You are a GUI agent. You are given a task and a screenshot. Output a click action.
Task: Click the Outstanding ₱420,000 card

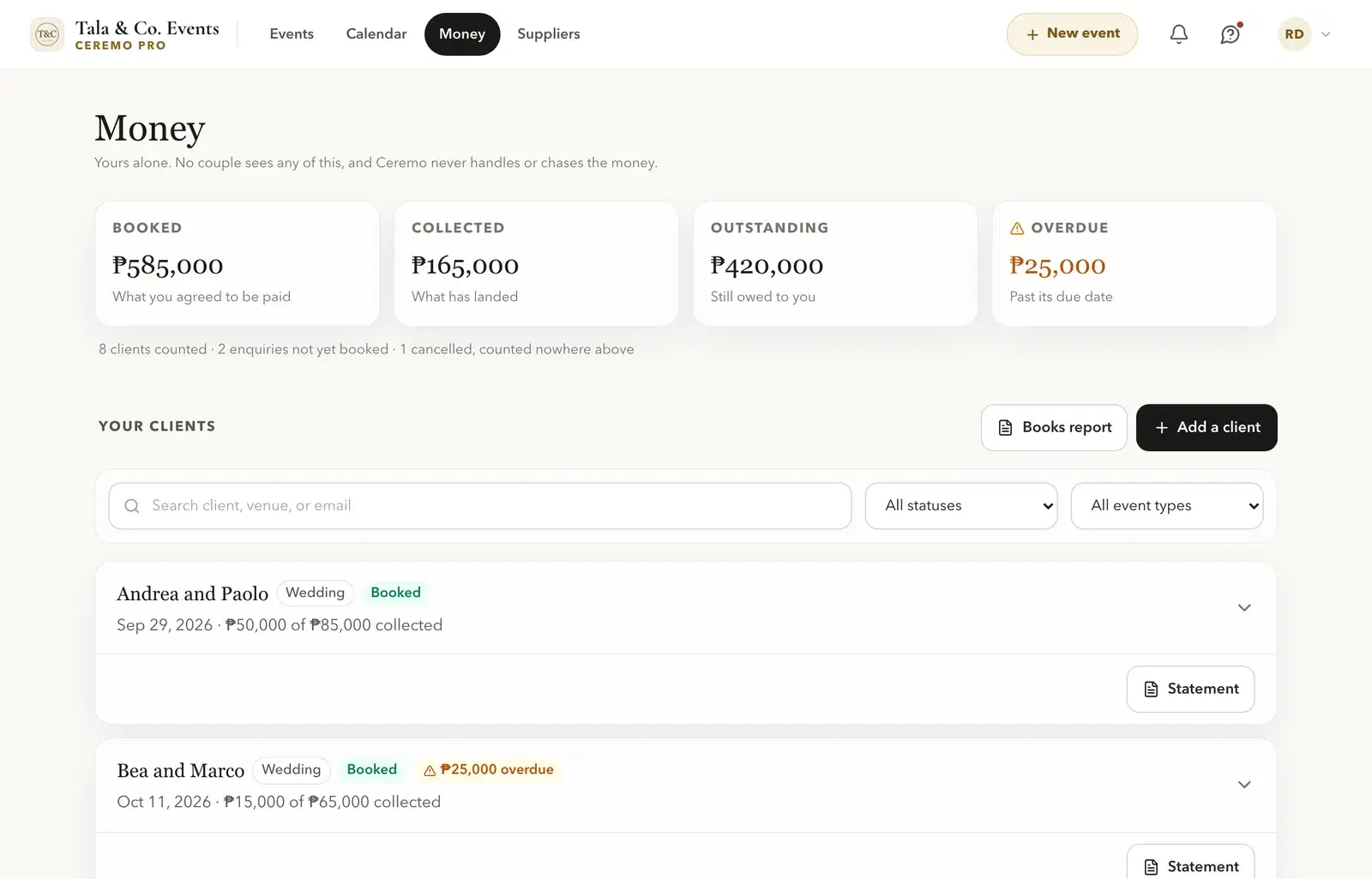coord(835,263)
